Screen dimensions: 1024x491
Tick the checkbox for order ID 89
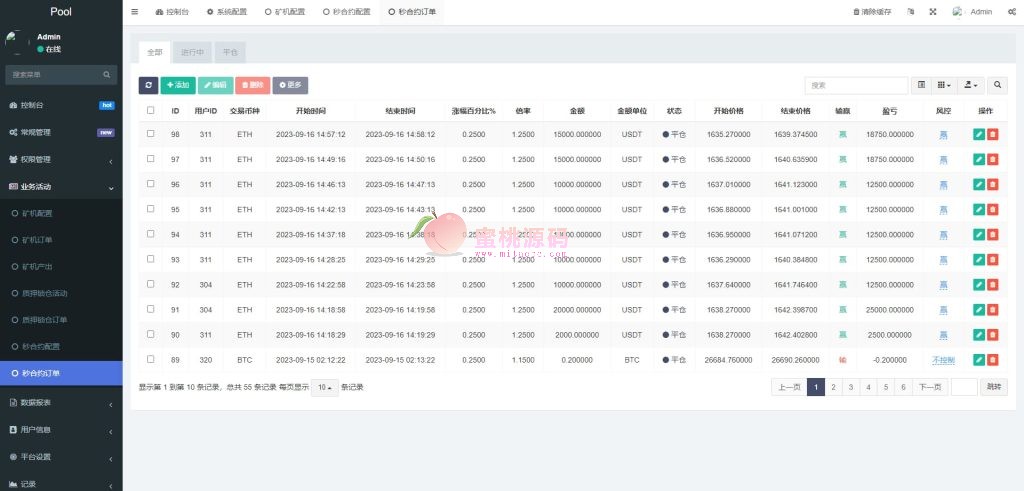[151, 359]
